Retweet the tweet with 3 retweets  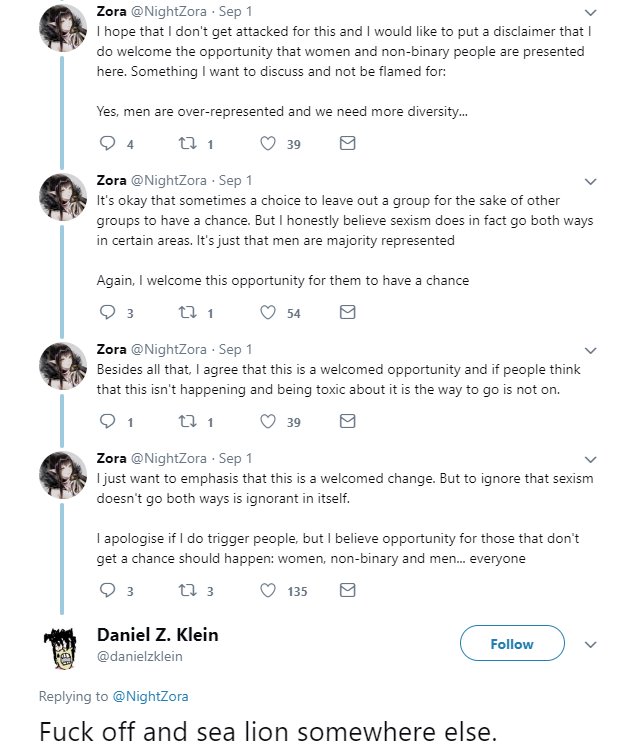[x=188, y=590]
